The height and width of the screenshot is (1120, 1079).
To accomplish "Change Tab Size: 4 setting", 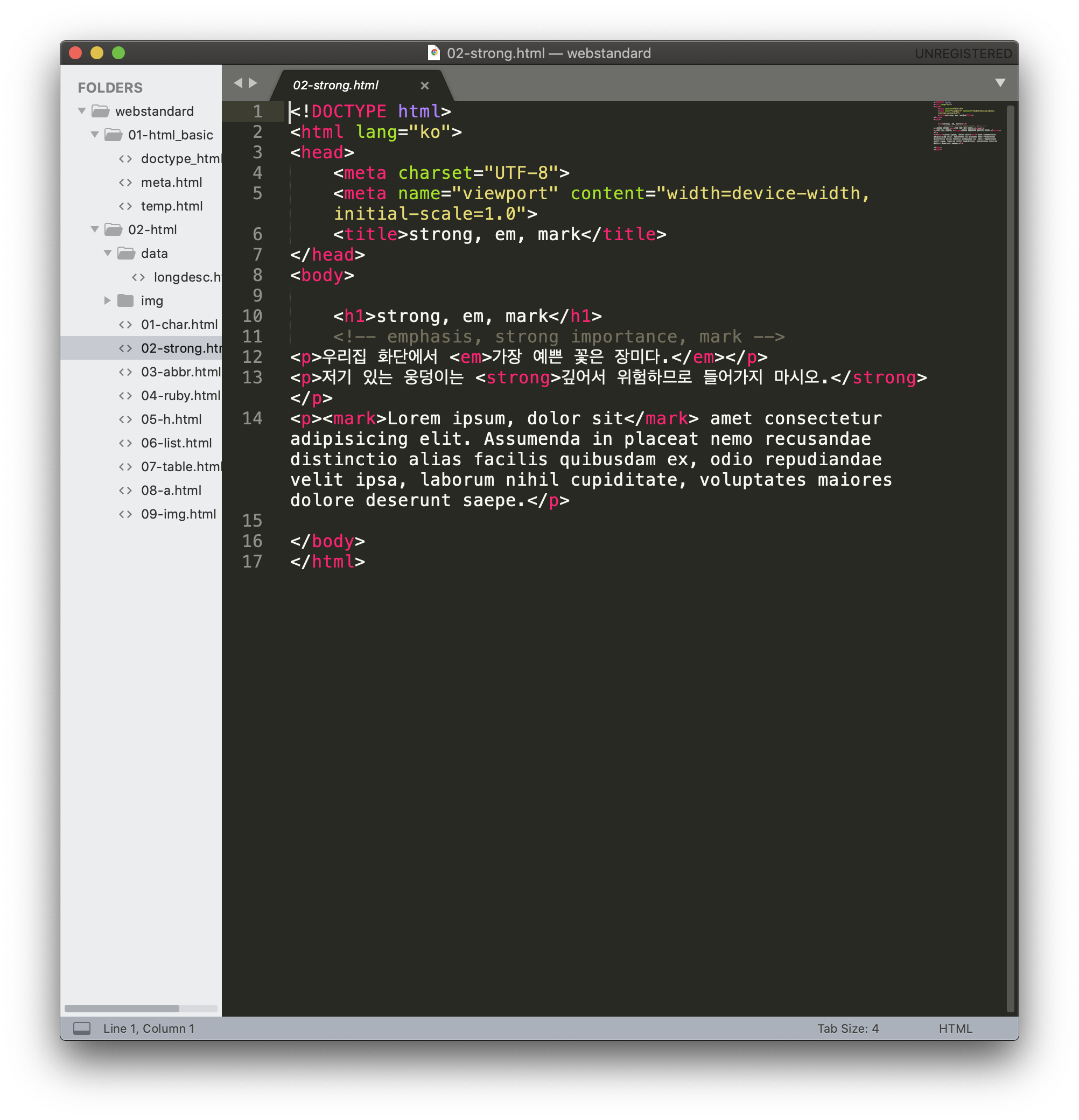I will (847, 1028).
